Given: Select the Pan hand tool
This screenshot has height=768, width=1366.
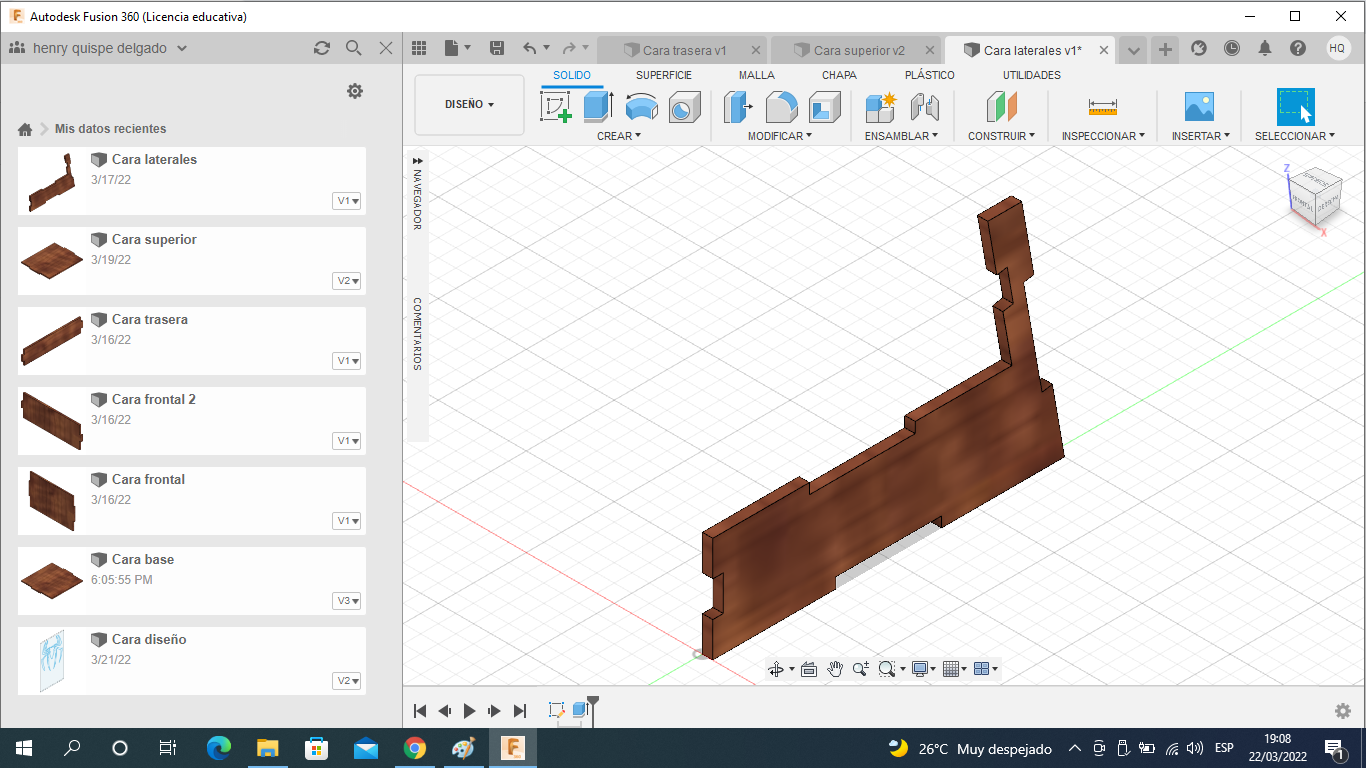Looking at the screenshot, I should (835, 669).
